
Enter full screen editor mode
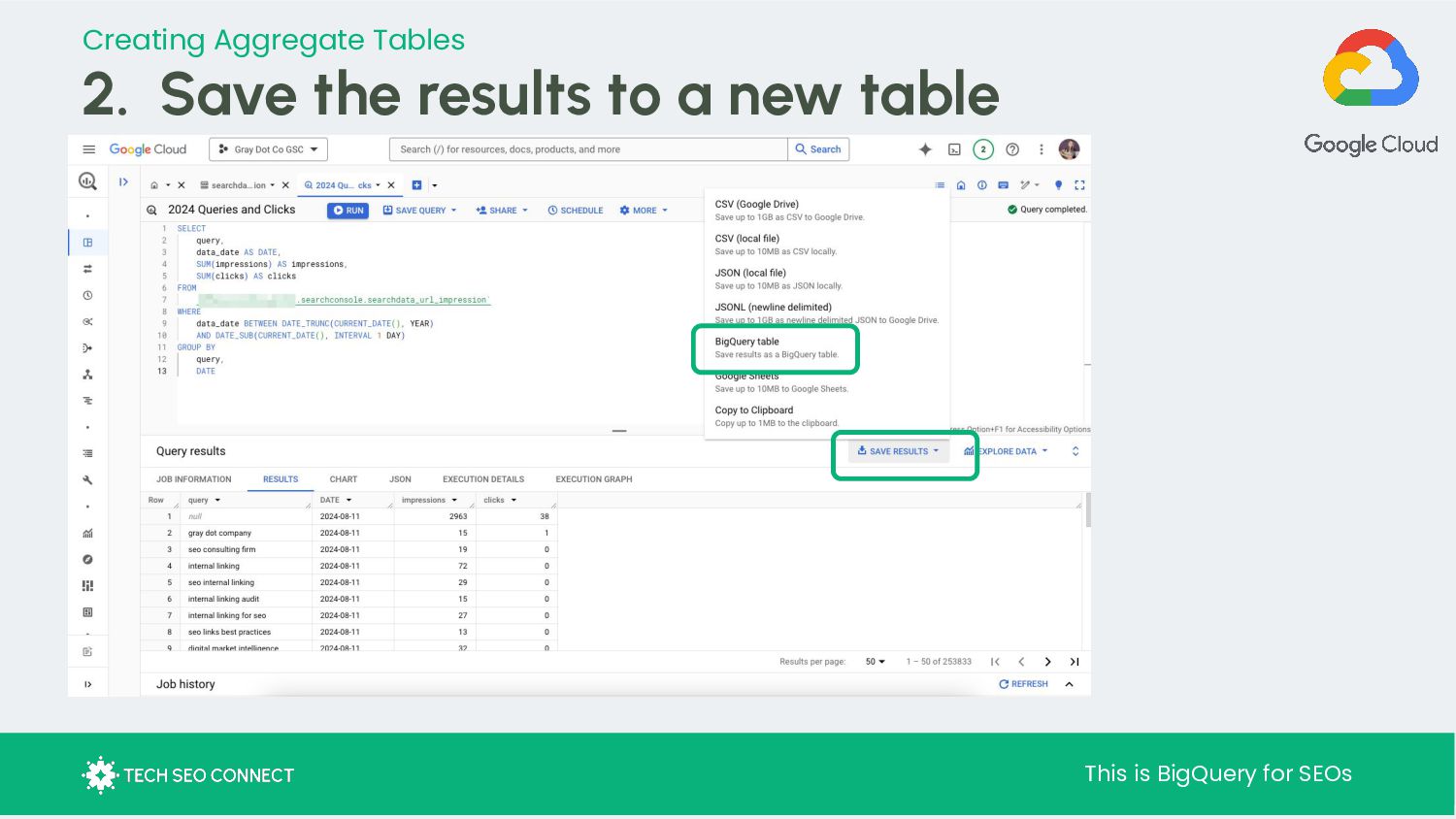click(x=1079, y=185)
